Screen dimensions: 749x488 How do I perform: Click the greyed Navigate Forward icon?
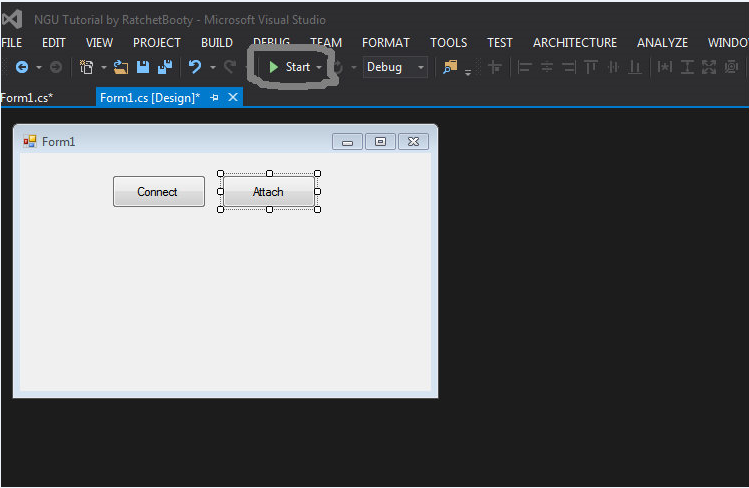[x=56, y=67]
